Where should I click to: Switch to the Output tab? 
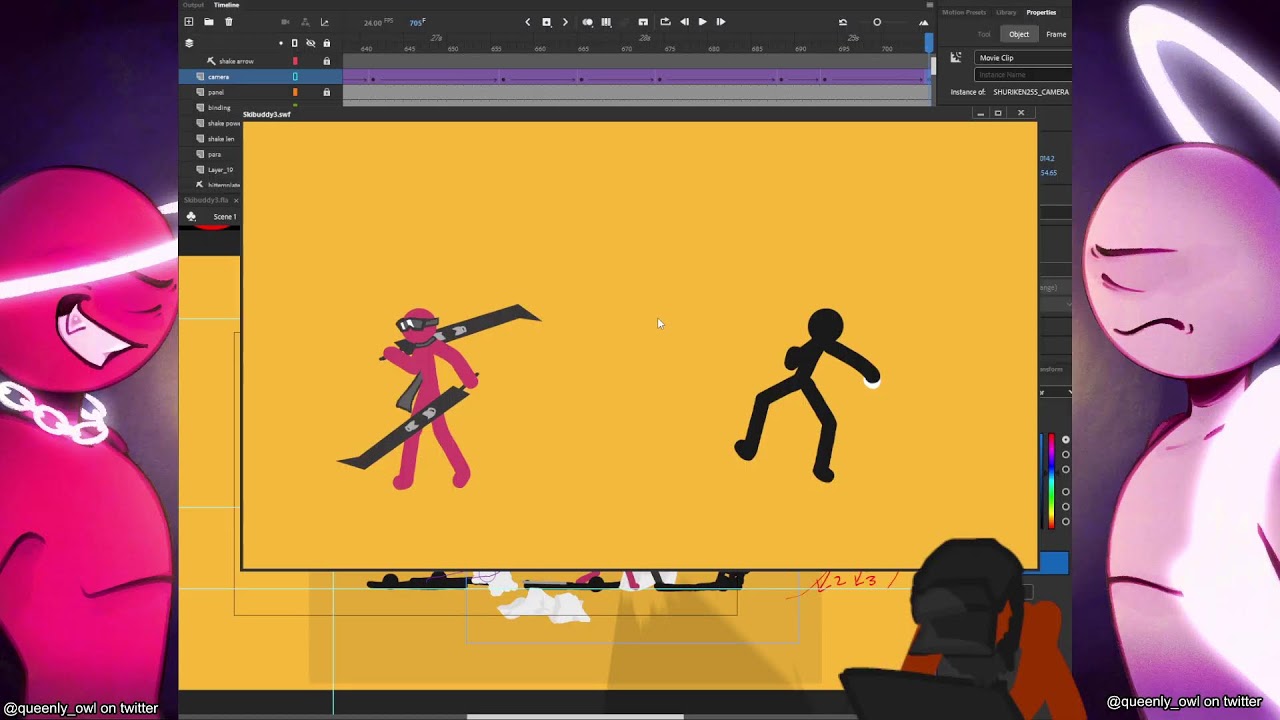(193, 5)
